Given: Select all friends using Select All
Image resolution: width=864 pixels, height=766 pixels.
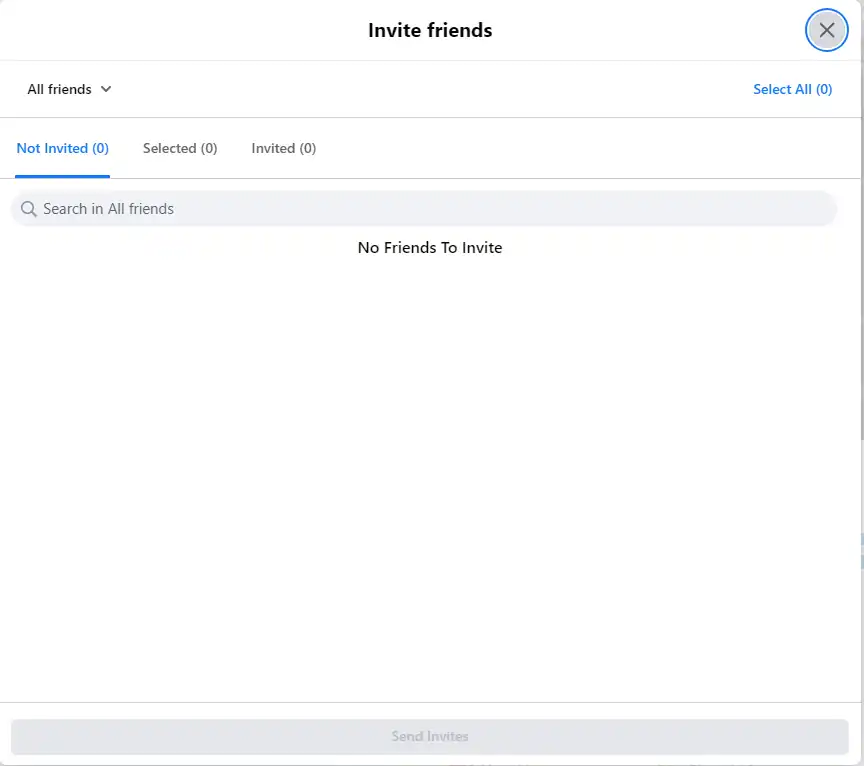Looking at the screenshot, I should tap(792, 89).
